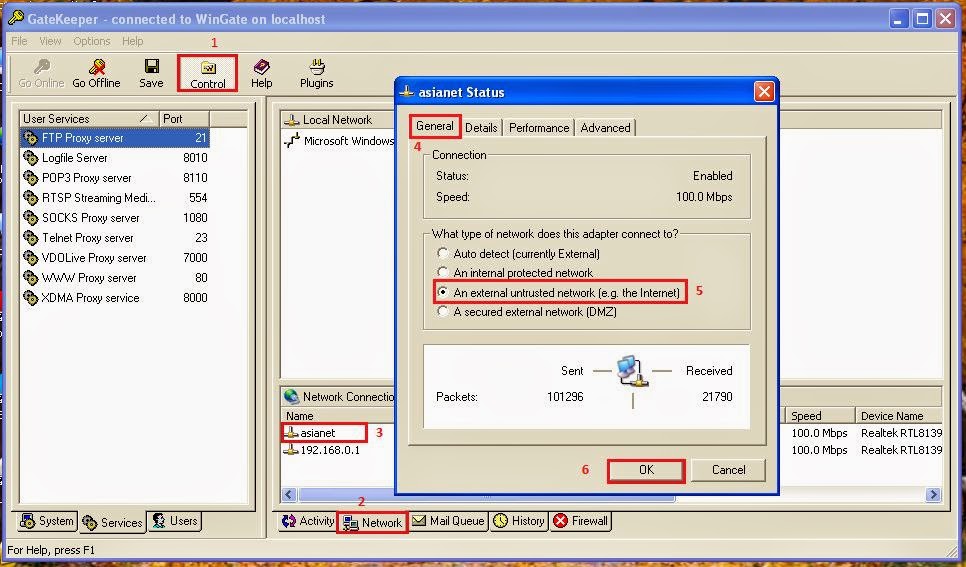
Task: Click the asianet Status title bar icon
Action: click(407, 92)
